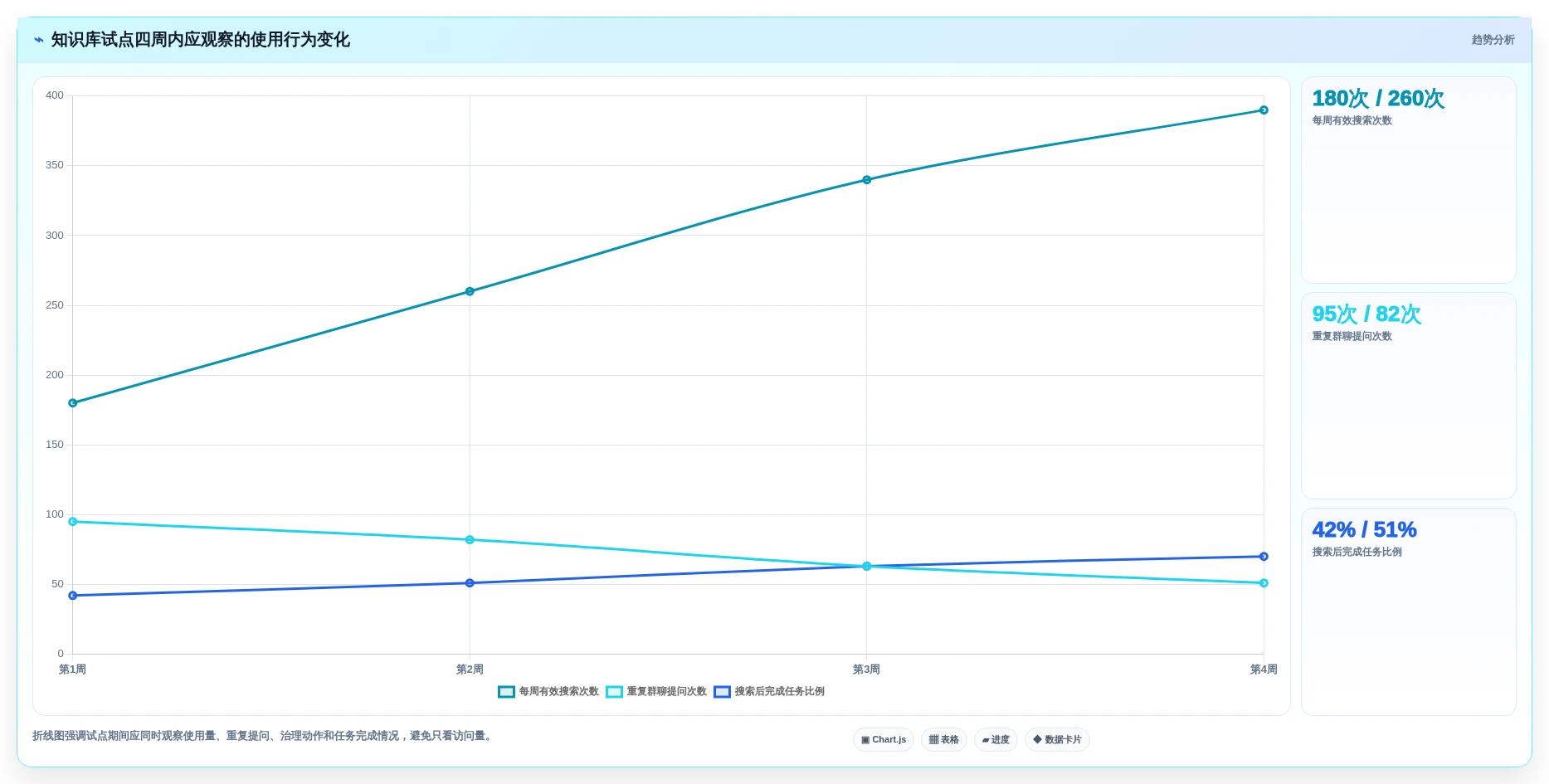The height and width of the screenshot is (784, 1549).
Task: Click the 42% / 51% stat value
Action: pyautogui.click(x=1364, y=530)
